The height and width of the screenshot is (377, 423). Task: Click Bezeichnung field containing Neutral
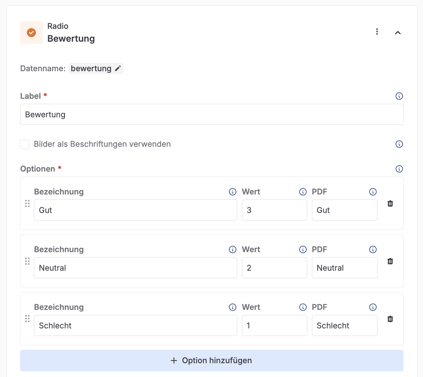[x=135, y=268]
